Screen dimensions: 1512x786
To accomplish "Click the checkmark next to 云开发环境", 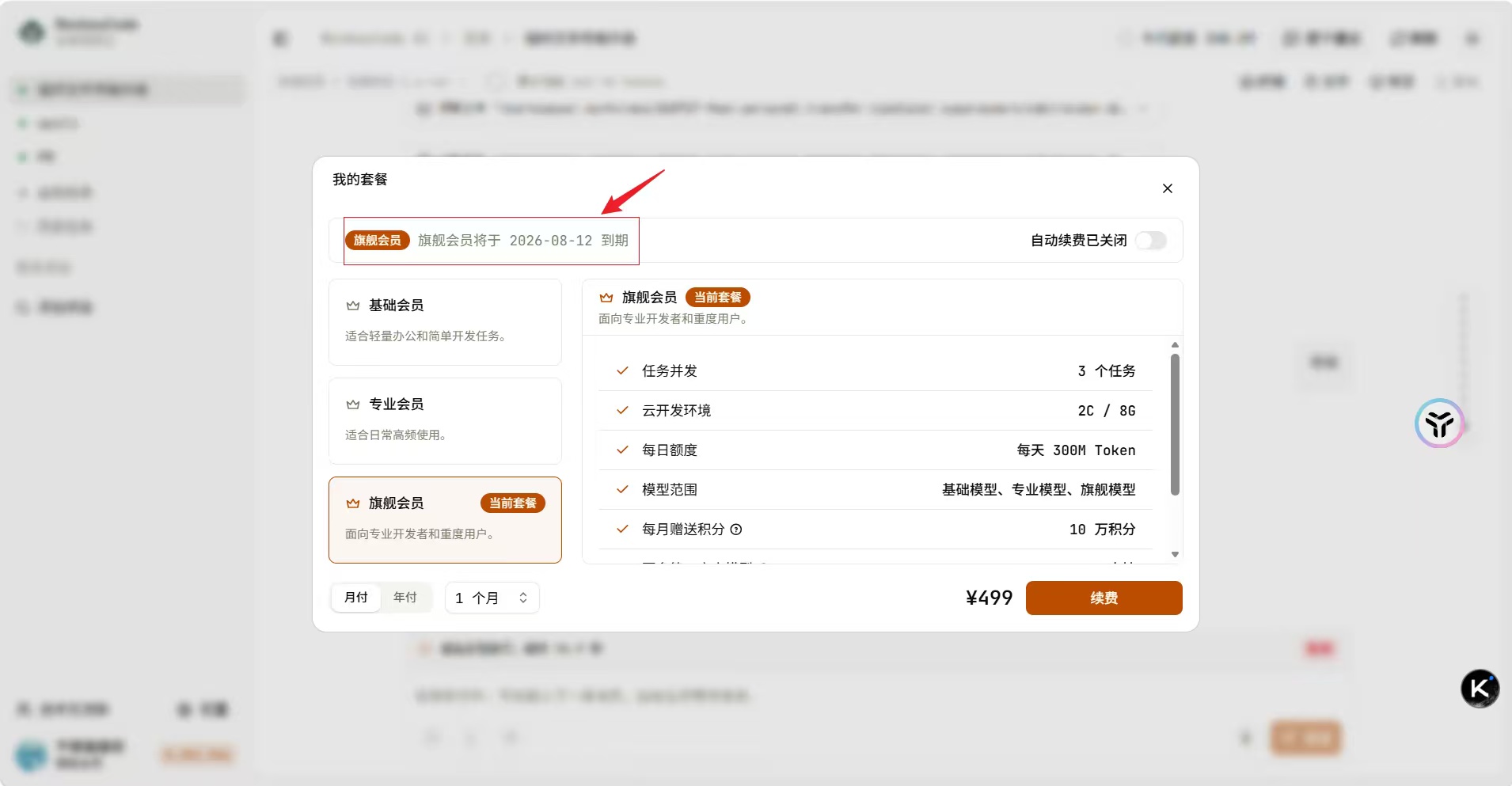I will pyautogui.click(x=622, y=410).
